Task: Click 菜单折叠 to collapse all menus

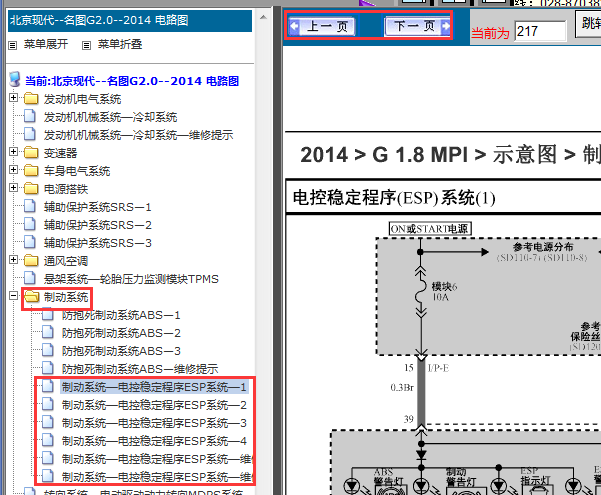Action: coord(120,44)
